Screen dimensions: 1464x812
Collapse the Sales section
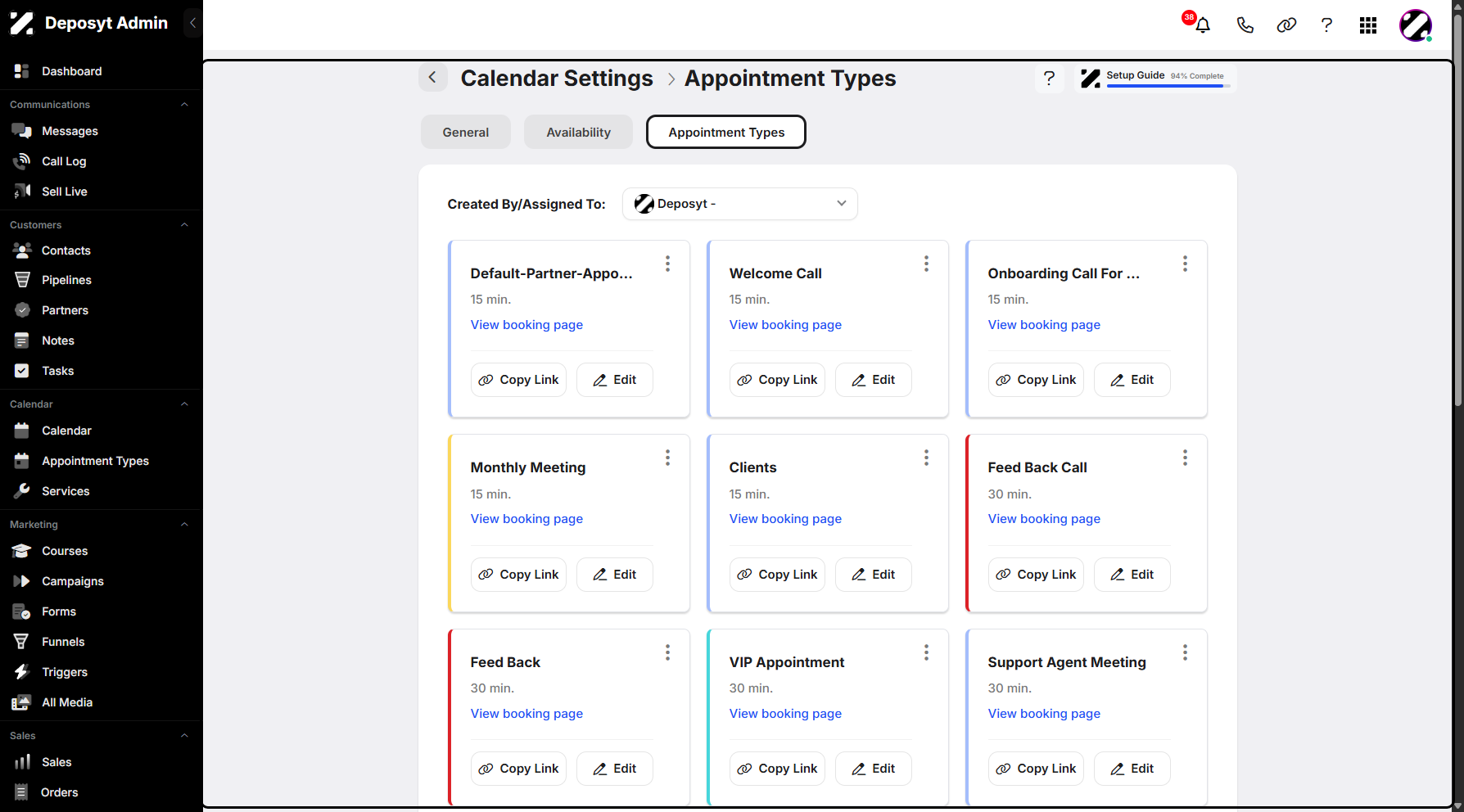184,736
